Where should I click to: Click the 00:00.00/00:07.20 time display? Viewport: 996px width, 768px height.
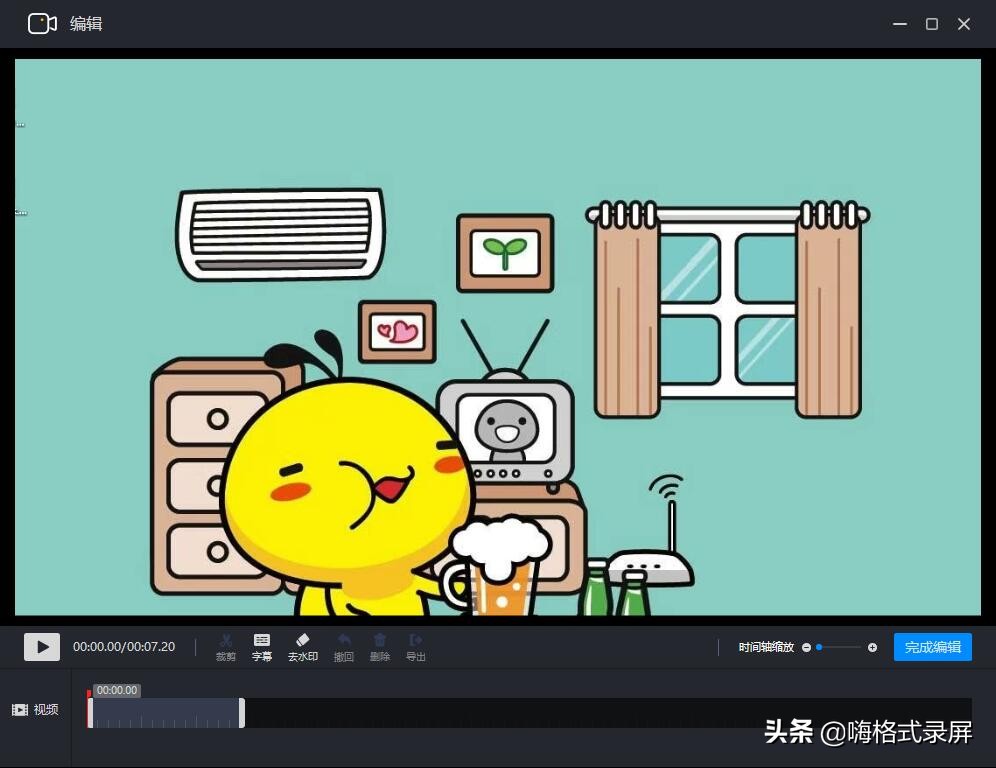click(x=124, y=646)
